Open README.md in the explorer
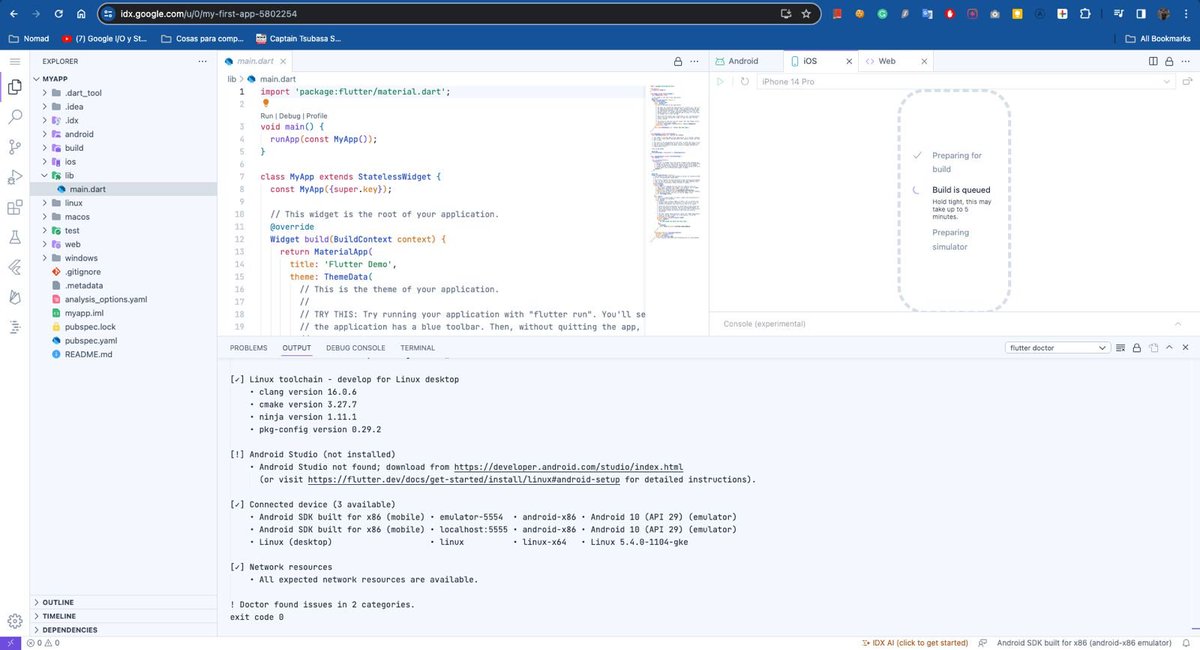The width and height of the screenshot is (1200, 650). pyautogui.click(x=88, y=354)
